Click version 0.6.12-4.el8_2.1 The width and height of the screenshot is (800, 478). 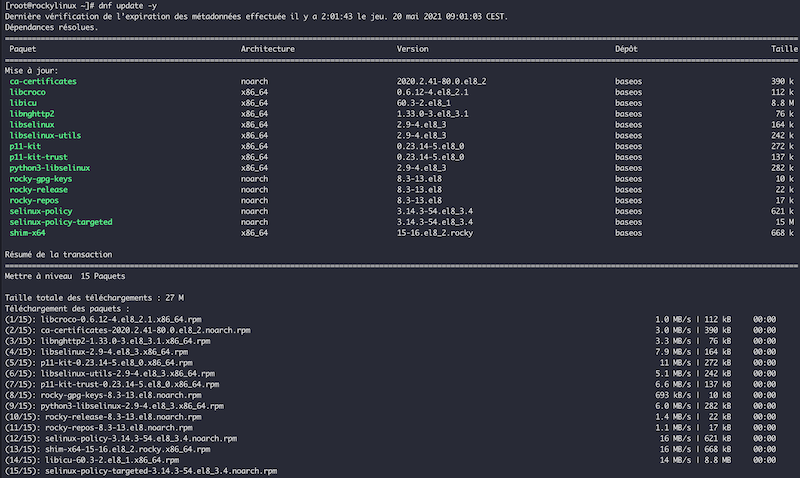(x=432, y=92)
